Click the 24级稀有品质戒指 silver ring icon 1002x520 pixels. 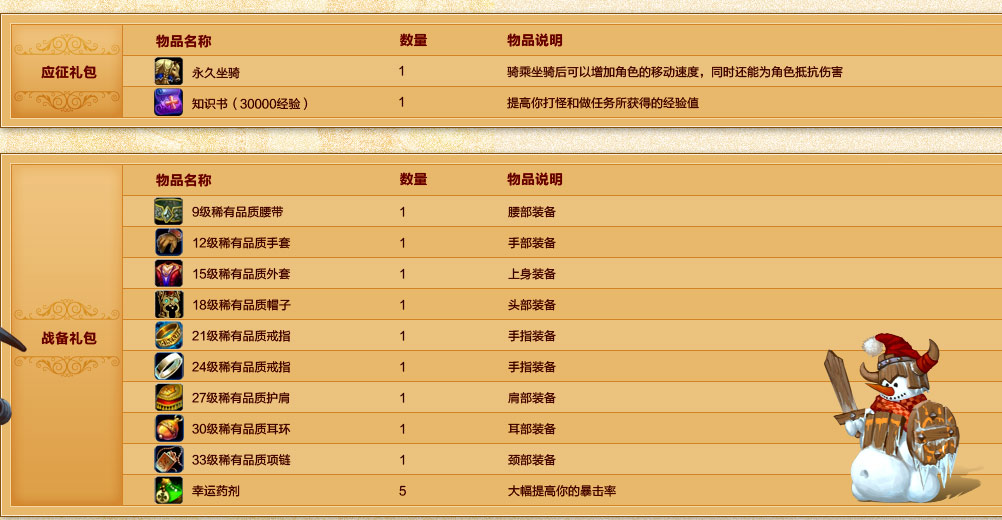pyautogui.click(x=168, y=367)
